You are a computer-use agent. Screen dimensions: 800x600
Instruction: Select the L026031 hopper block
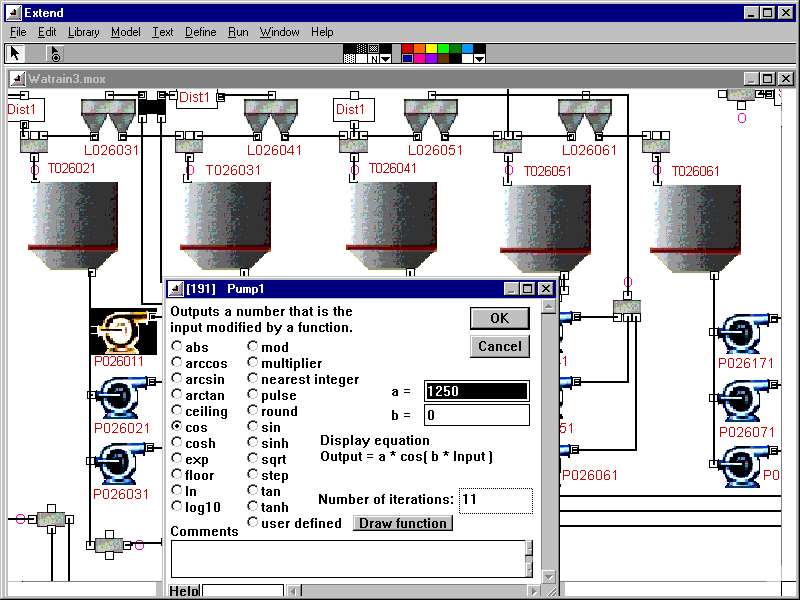pyautogui.click(x=108, y=117)
